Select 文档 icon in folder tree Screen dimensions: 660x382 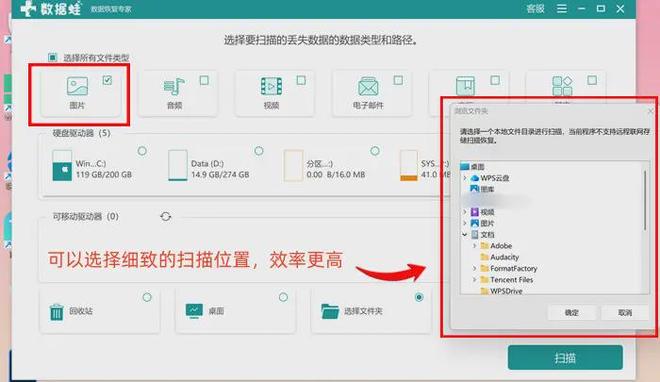[475, 235]
